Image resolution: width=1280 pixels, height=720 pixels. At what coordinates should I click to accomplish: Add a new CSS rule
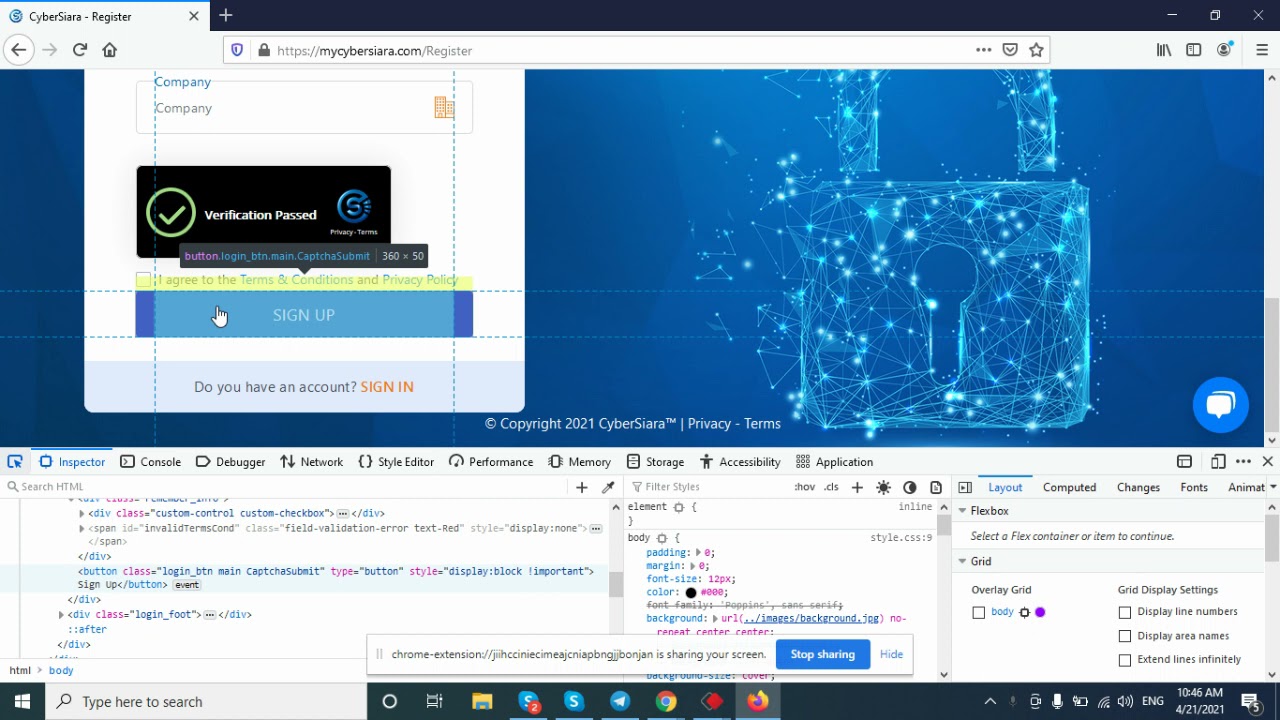(857, 487)
